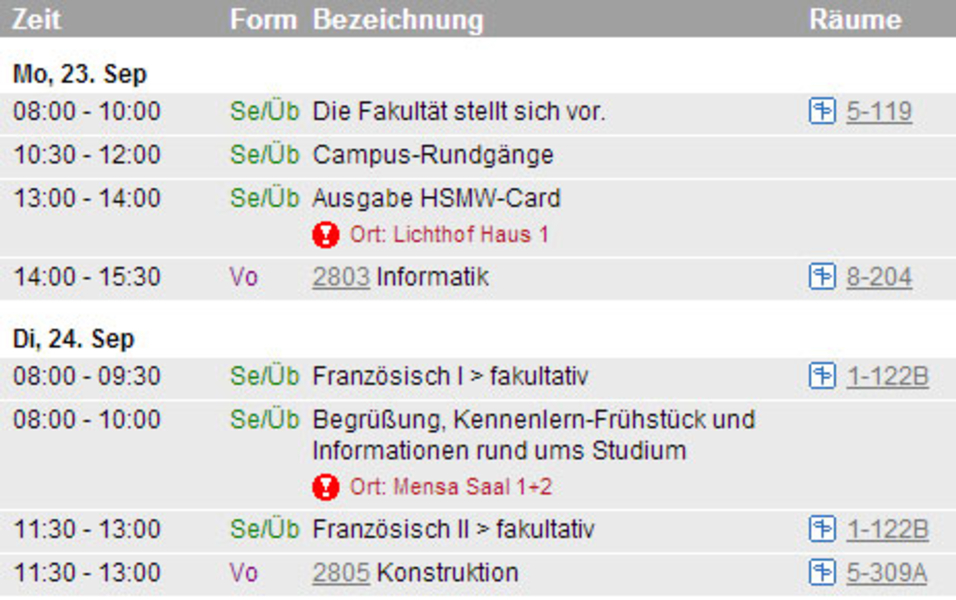The image size is (956, 600).
Task: Click the Zeit column header
Action: (x=37, y=20)
